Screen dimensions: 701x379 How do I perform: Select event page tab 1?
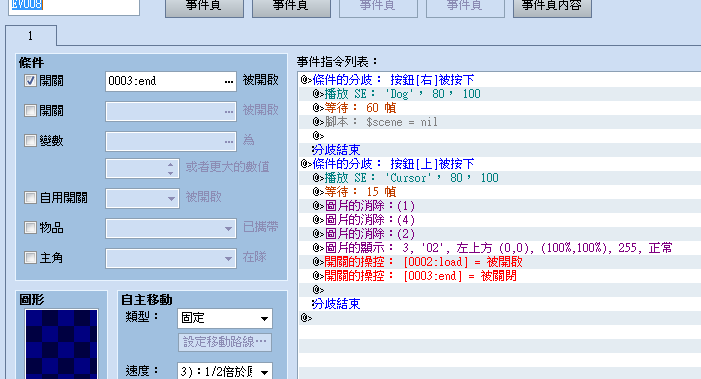click(31, 36)
